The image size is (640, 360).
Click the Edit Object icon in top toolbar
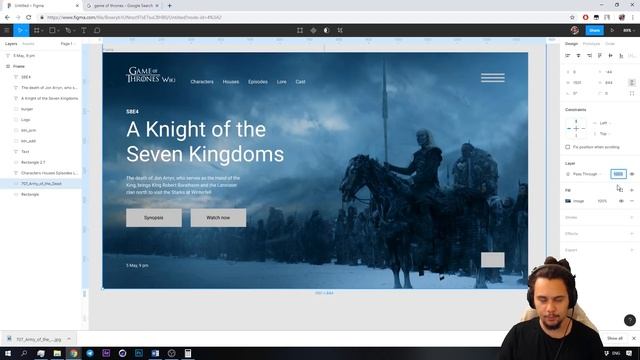pos(300,30)
